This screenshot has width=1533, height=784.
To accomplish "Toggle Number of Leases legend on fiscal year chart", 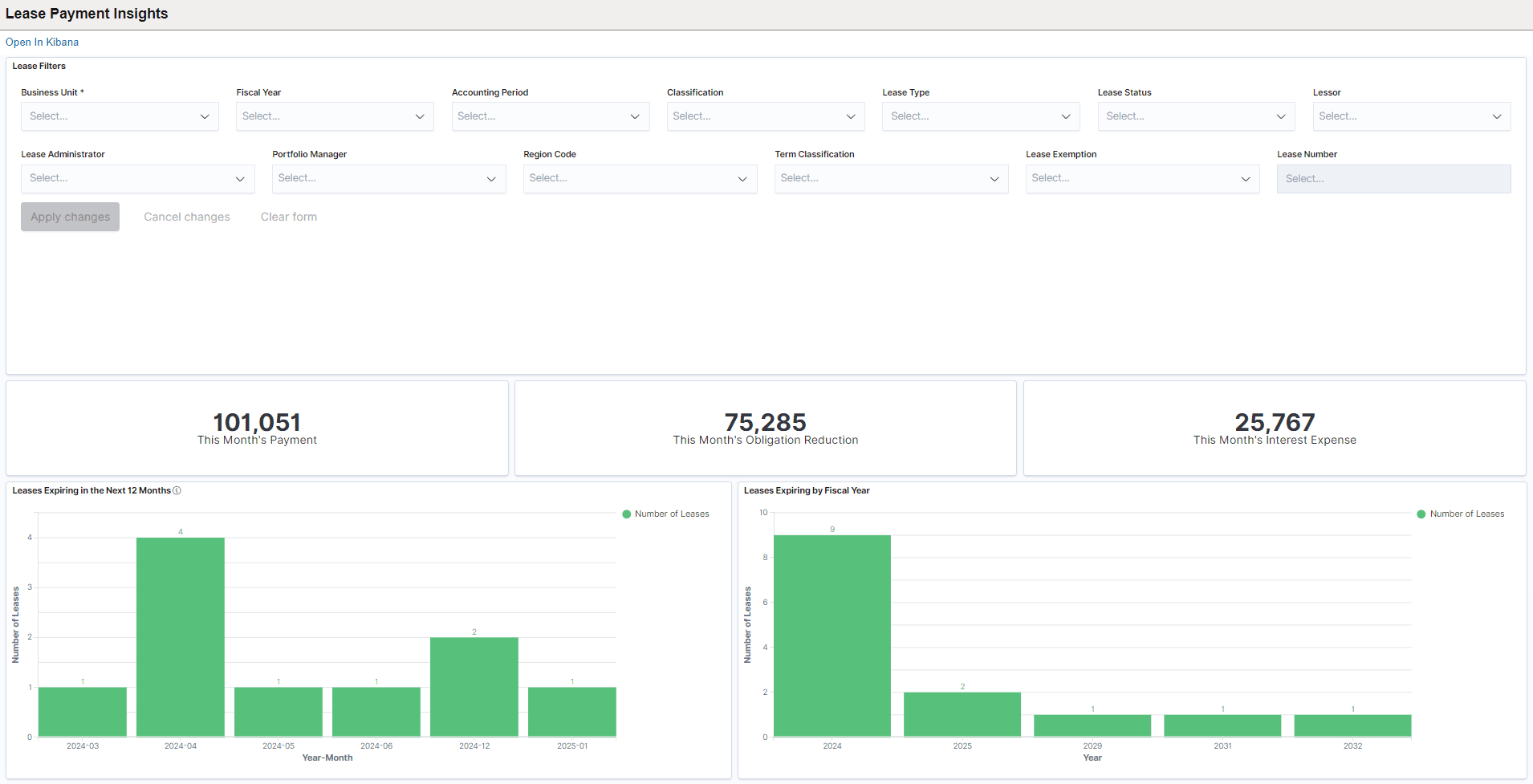I will point(1461,514).
